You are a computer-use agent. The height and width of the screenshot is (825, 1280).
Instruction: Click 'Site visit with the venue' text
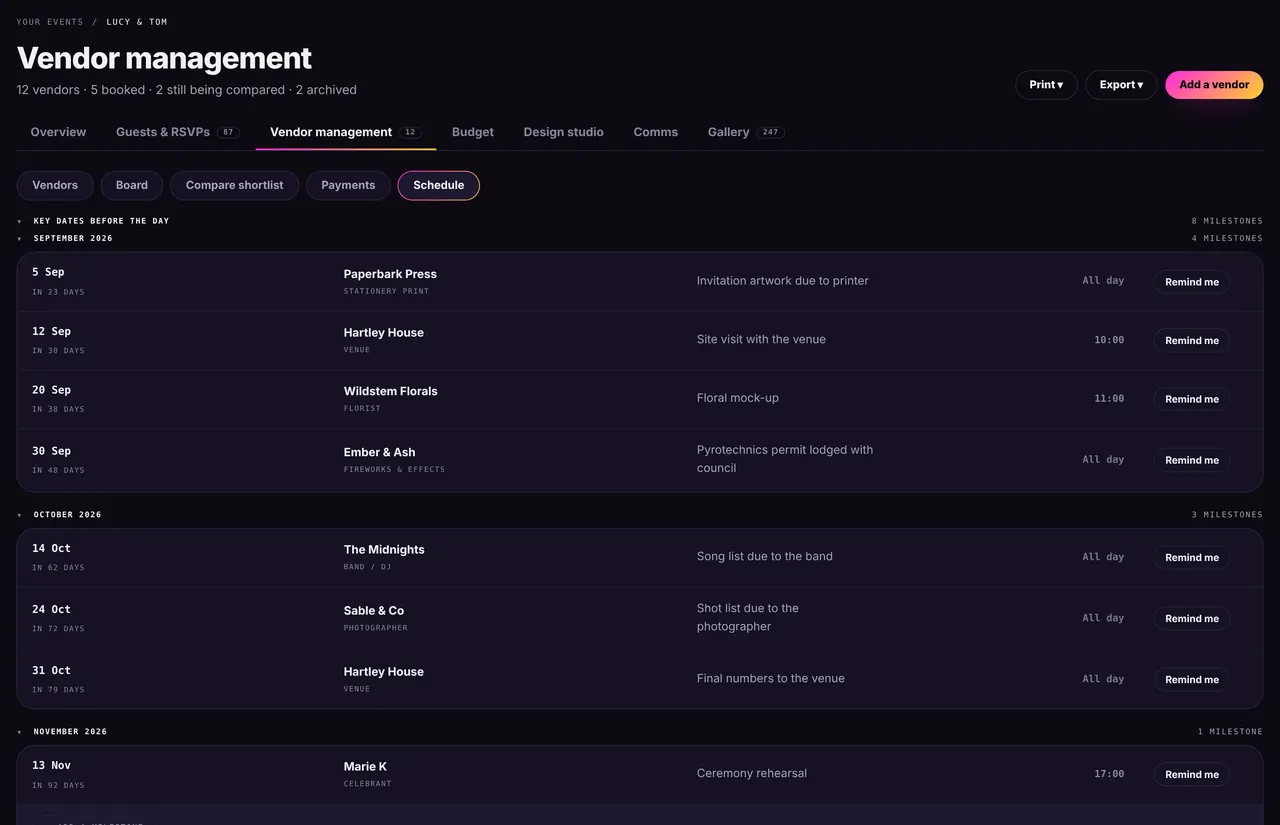(761, 339)
